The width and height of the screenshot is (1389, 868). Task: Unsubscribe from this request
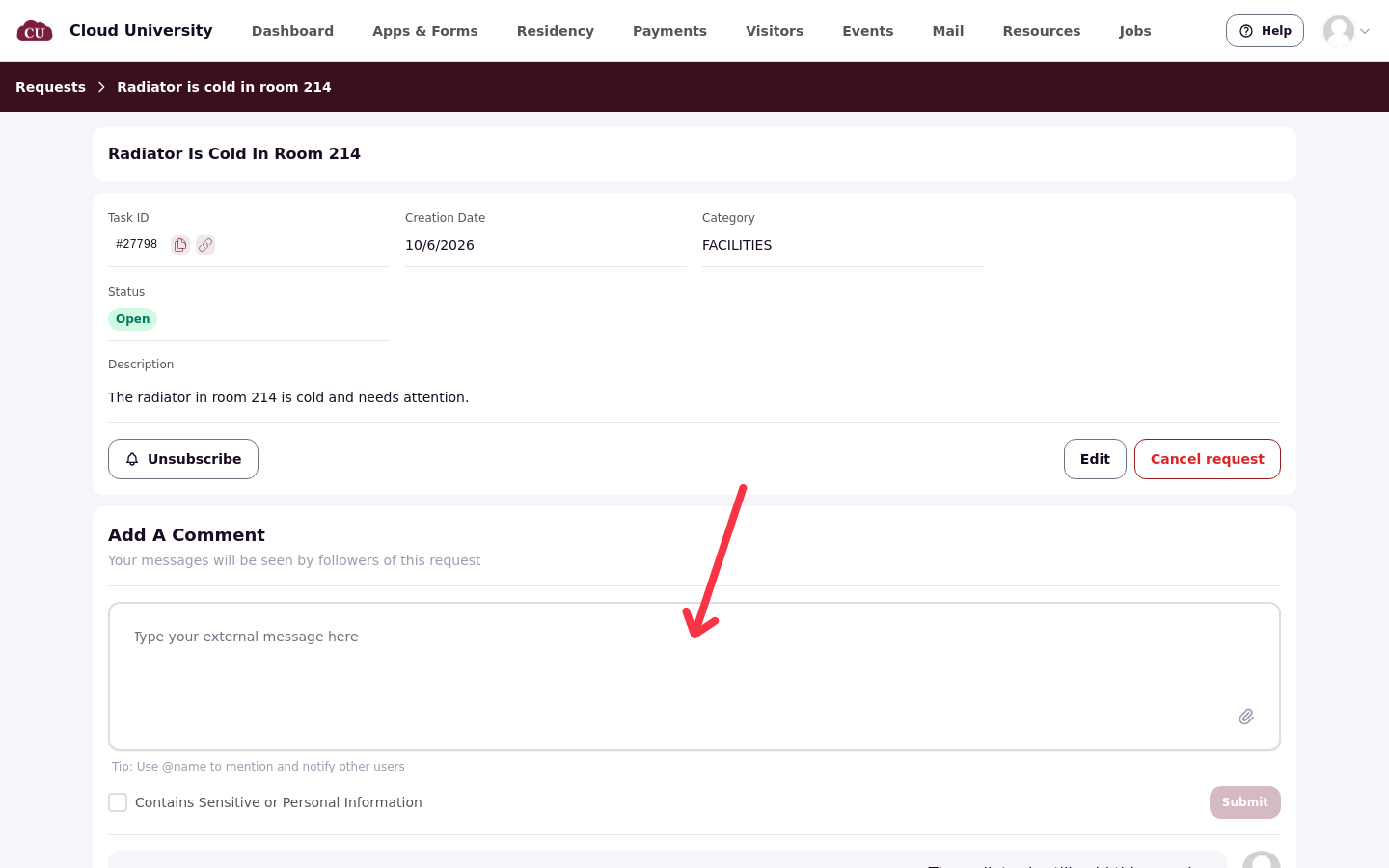tap(183, 459)
